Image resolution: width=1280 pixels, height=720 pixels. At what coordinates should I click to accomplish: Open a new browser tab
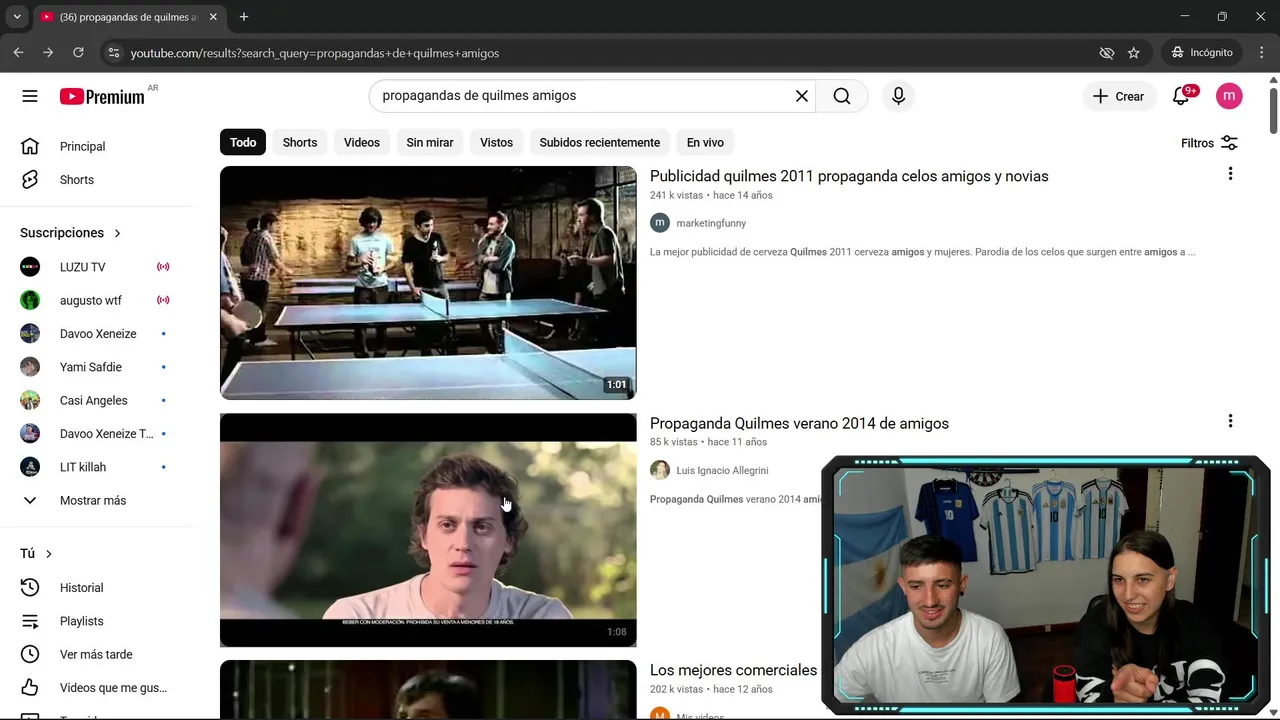(244, 17)
